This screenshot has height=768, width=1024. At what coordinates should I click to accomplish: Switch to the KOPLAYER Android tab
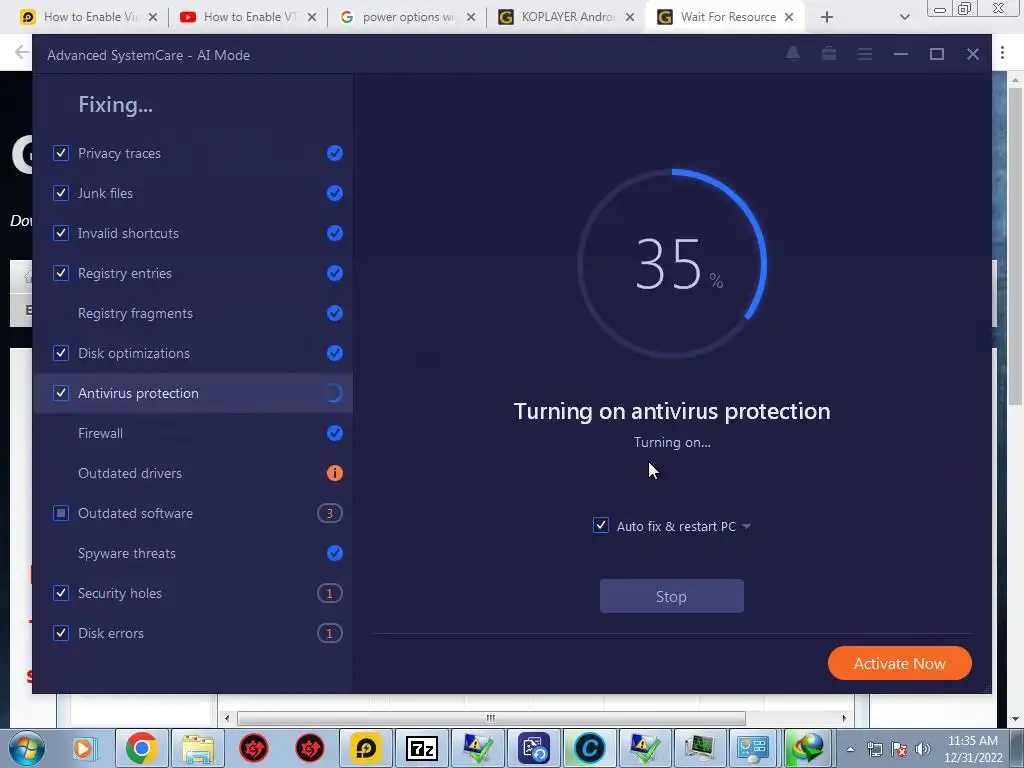click(567, 17)
